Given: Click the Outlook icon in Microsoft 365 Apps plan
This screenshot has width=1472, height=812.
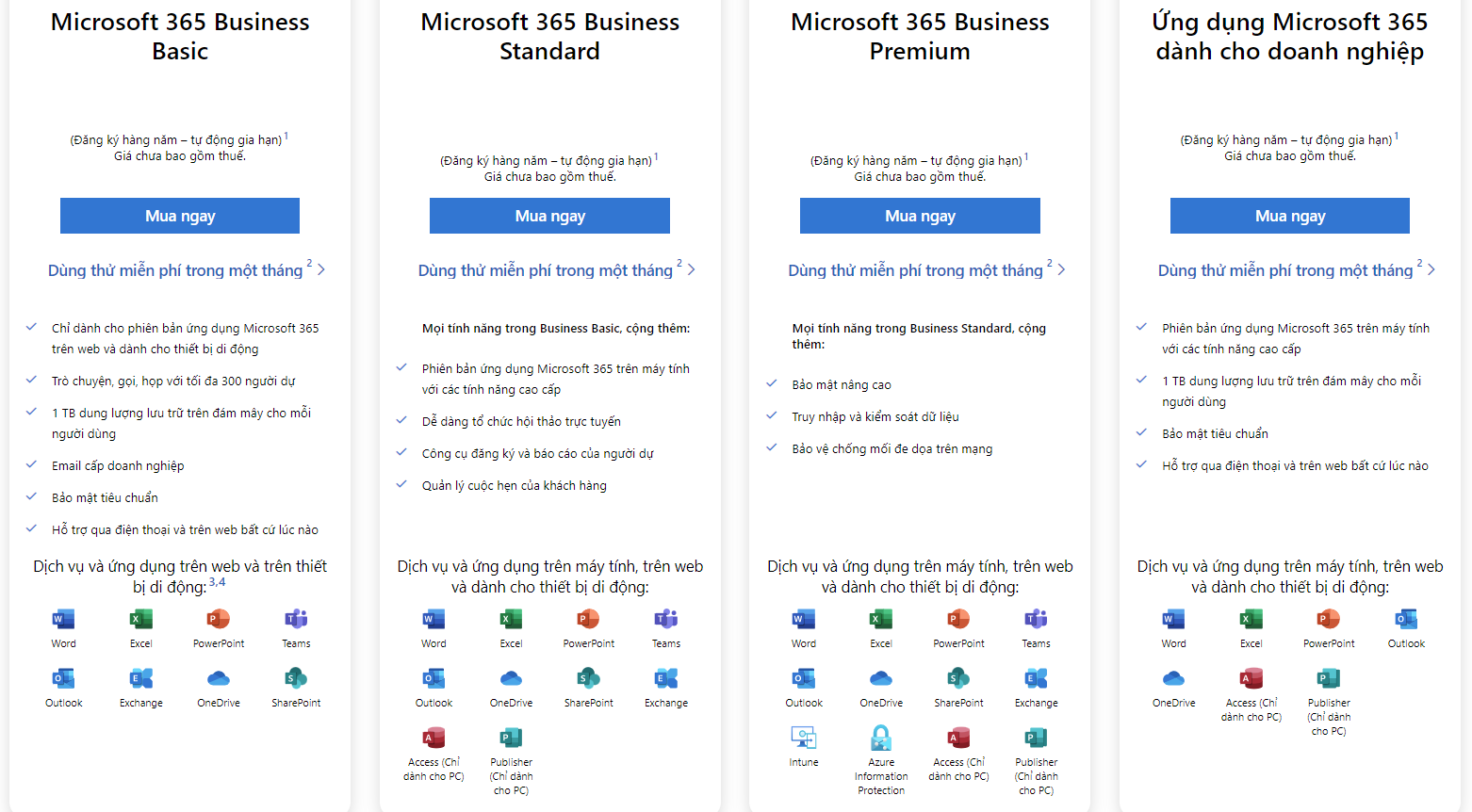Looking at the screenshot, I should (1406, 619).
